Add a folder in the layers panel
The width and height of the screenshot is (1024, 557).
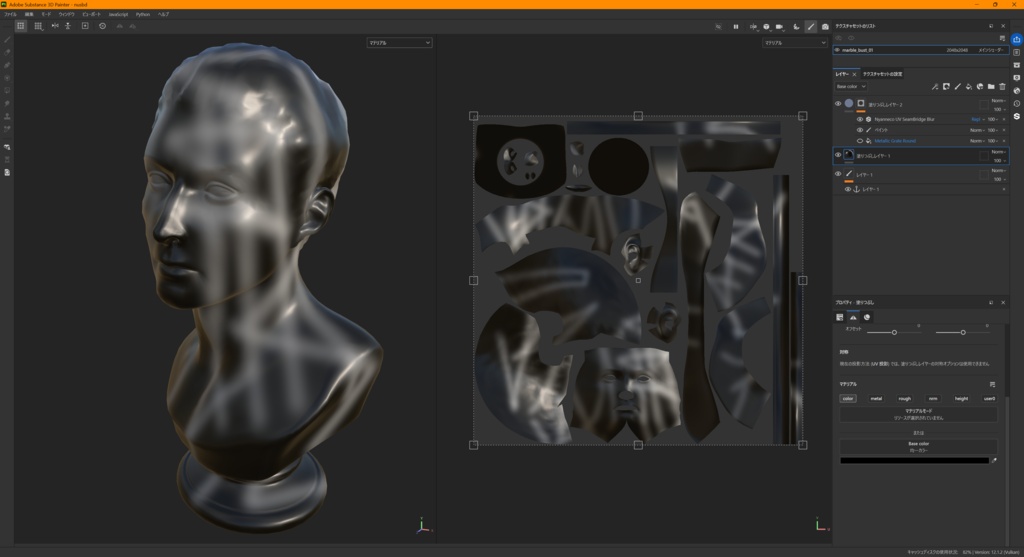(x=991, y=86)
